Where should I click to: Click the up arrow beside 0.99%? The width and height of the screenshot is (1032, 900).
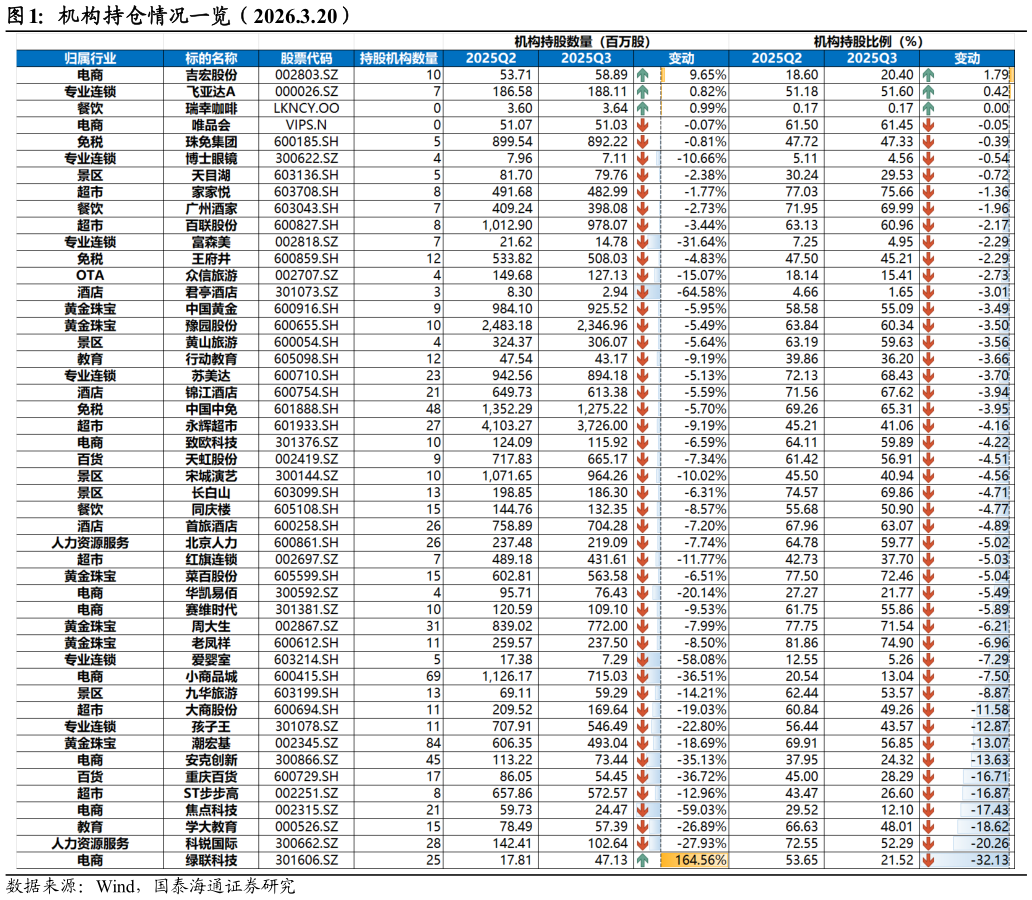click(x=642, y=109)
